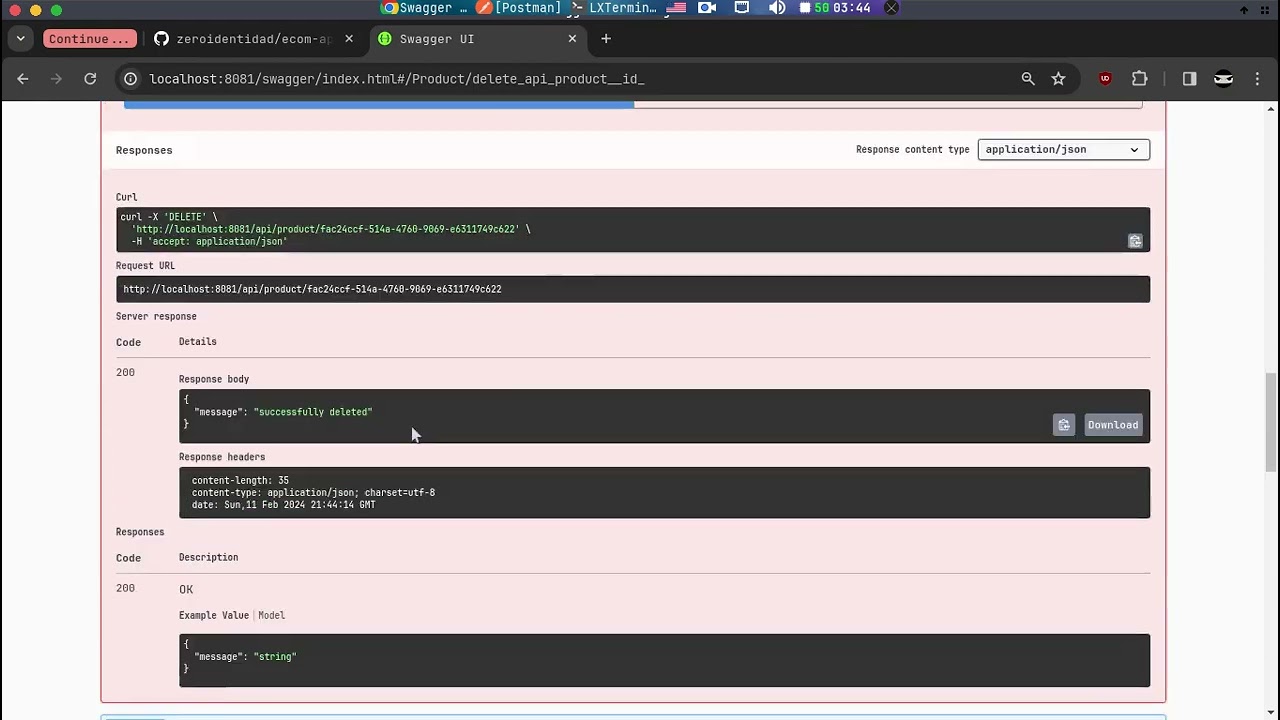
Task: Expand the tab search chevron
Action: tap(20, 39)
